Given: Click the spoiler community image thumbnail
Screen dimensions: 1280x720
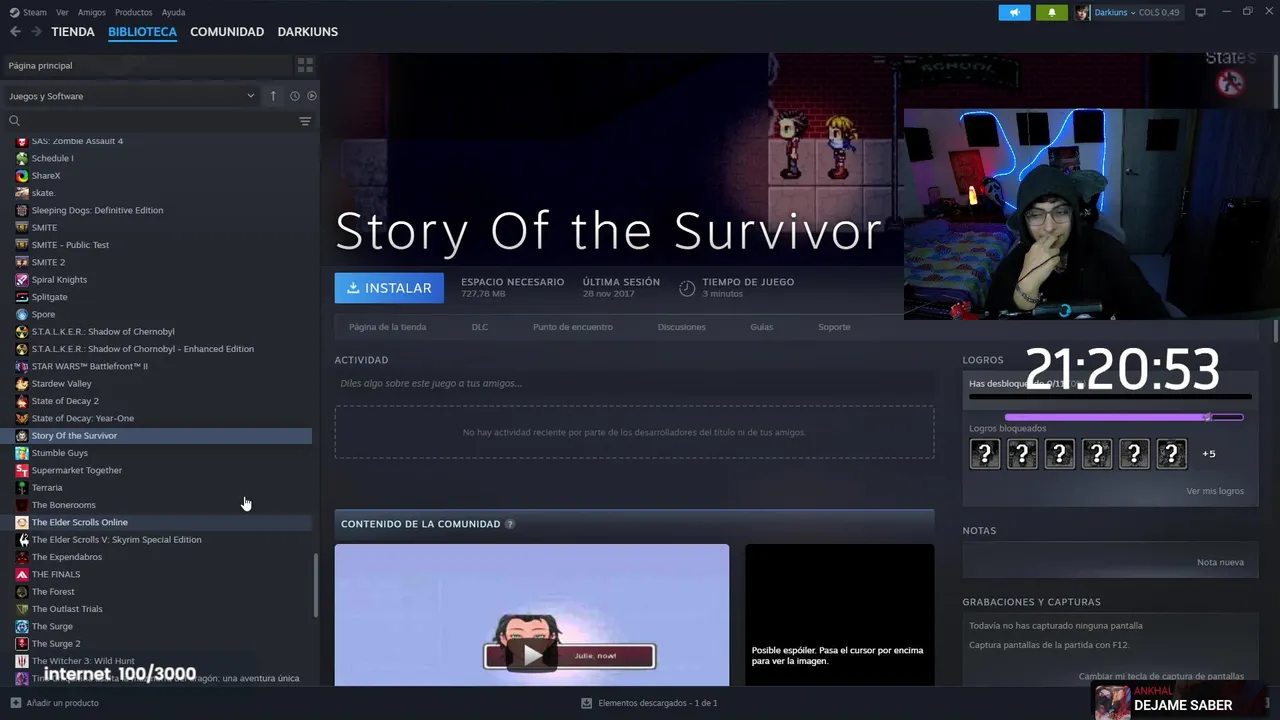Looking at the screenshot, I should (839, 615).
